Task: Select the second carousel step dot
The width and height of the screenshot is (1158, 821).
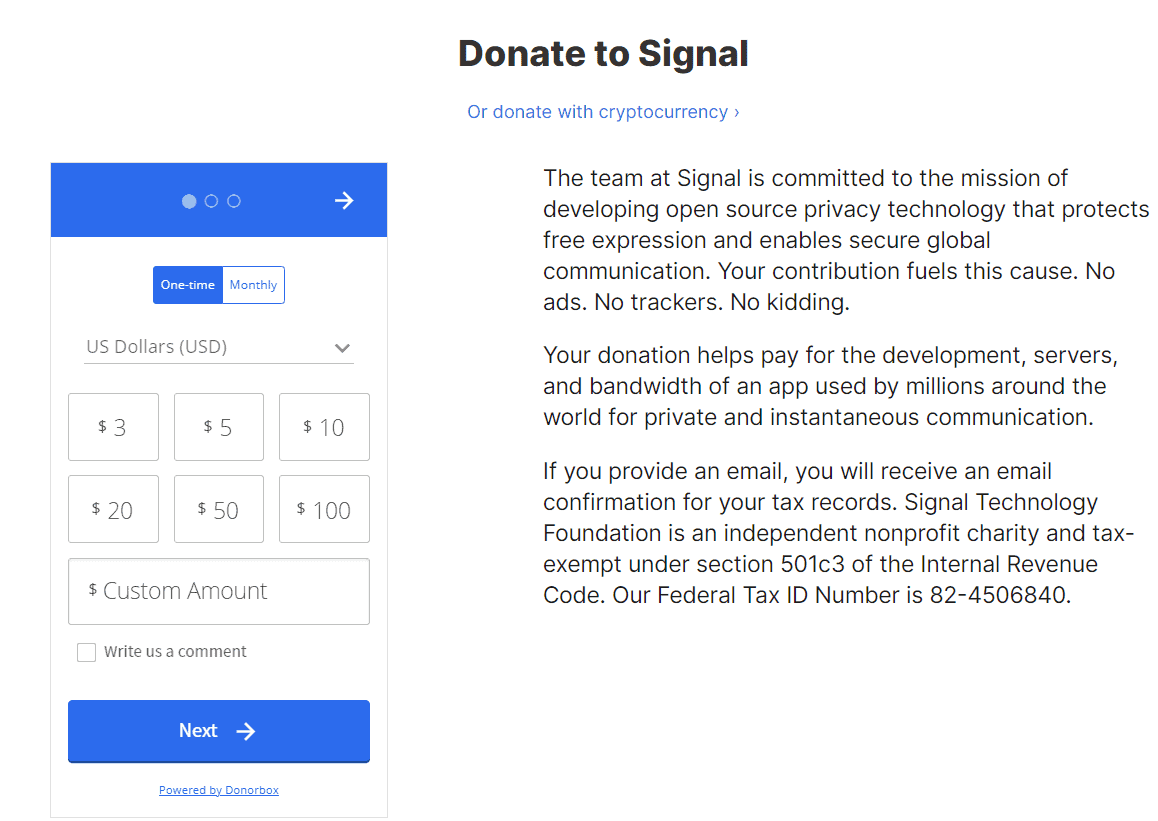Action: click(211, 201)
